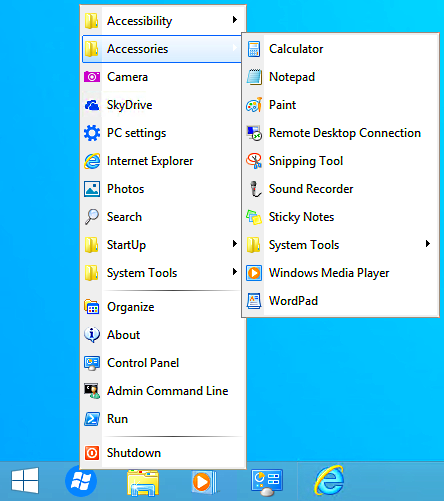
Task: Expand System Tools arrow in main menu
Action: click(x=235, y=272)
